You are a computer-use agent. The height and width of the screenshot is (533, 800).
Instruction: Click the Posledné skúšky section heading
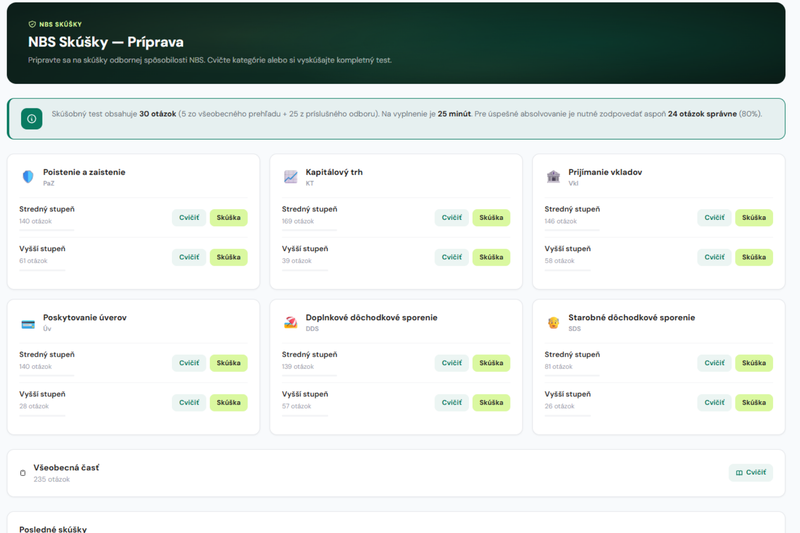coord(53,529)
